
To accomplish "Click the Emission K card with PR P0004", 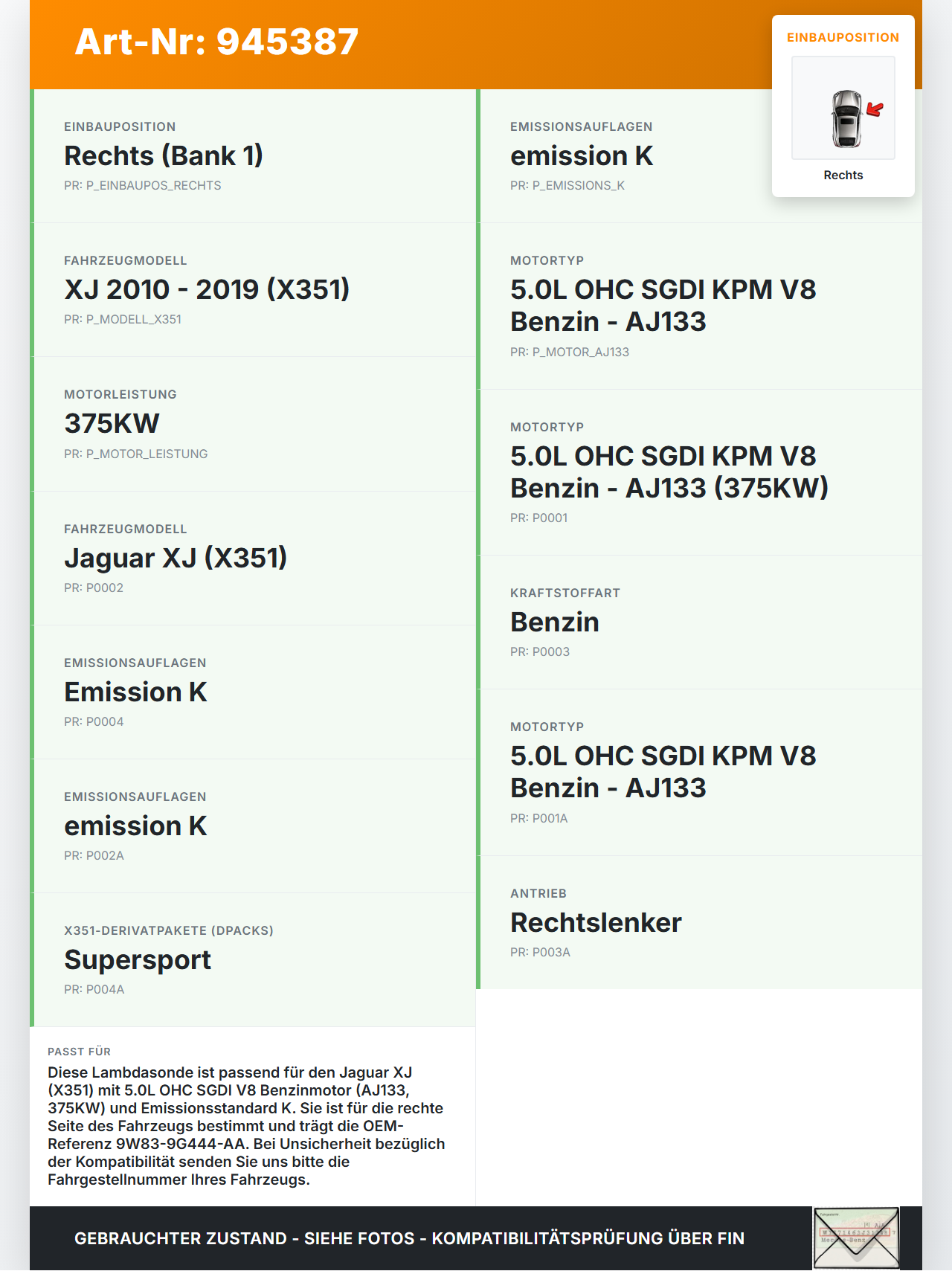I will [x=253, y=692].
